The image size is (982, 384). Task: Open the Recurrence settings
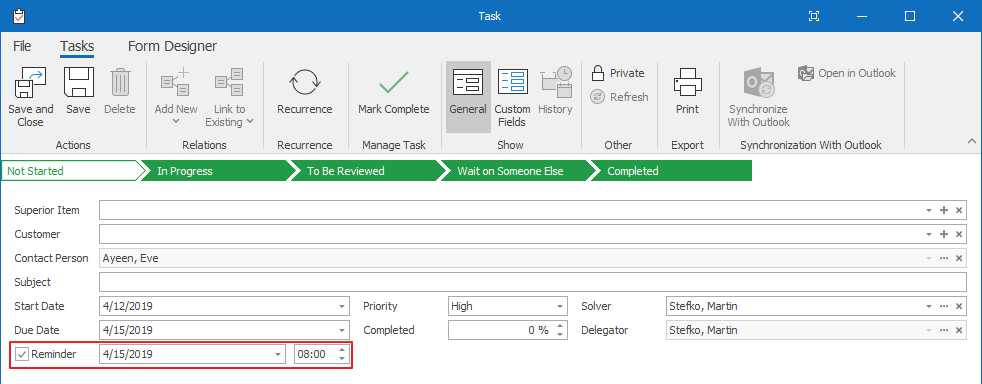[x=305, y=92]
